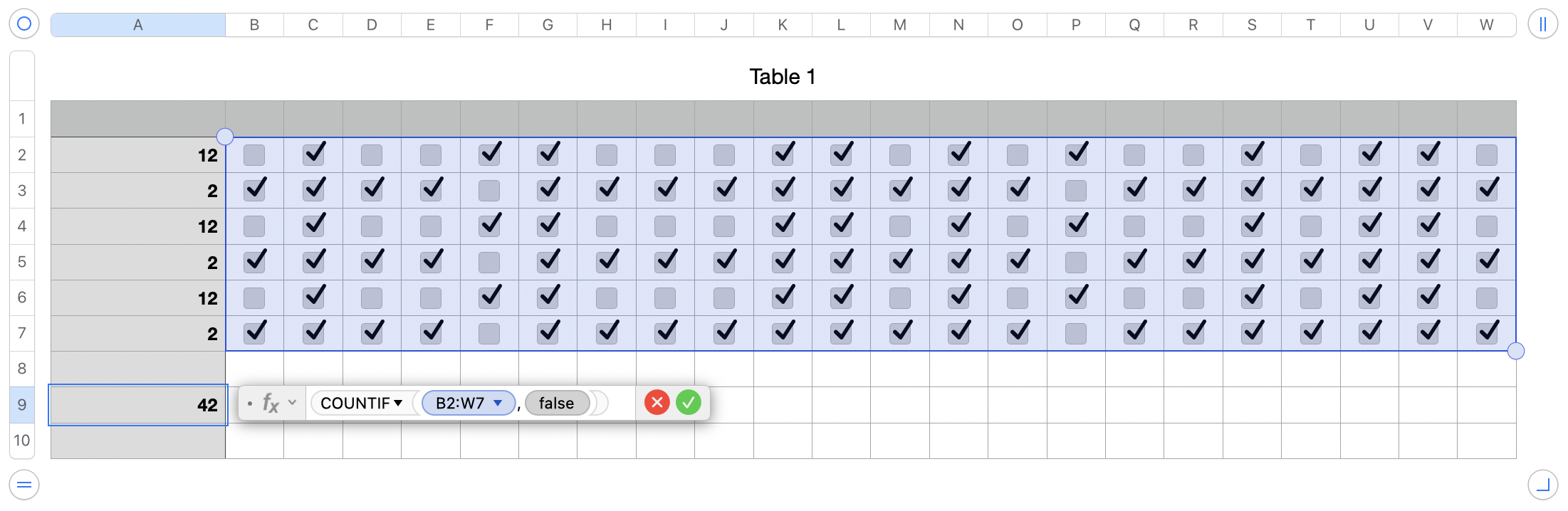Open the chevron next to fx
The height and width of the screenshot is (511, 1568).
tap(292, 403)
